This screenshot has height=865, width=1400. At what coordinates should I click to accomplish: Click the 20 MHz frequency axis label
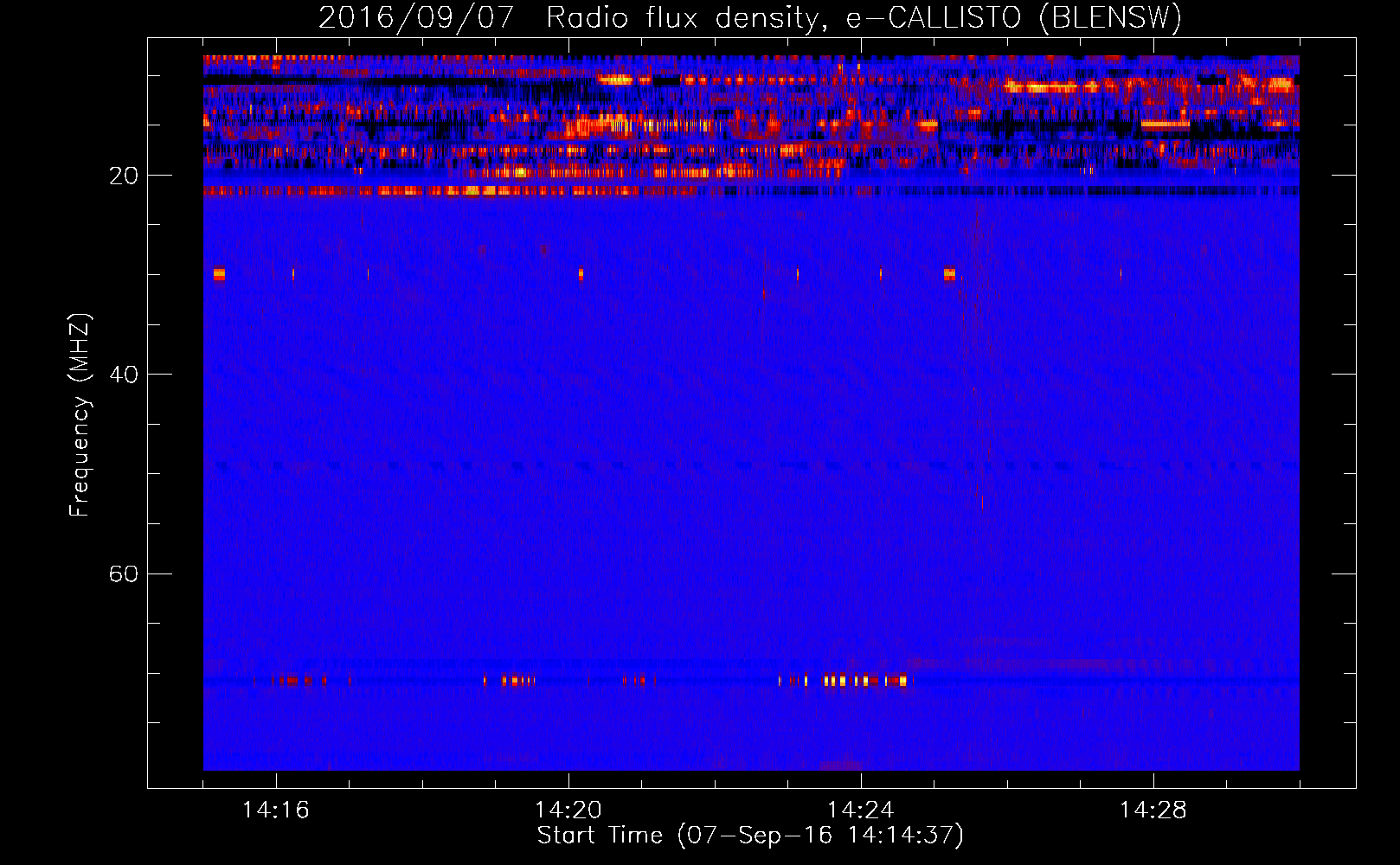click(124, 176)
